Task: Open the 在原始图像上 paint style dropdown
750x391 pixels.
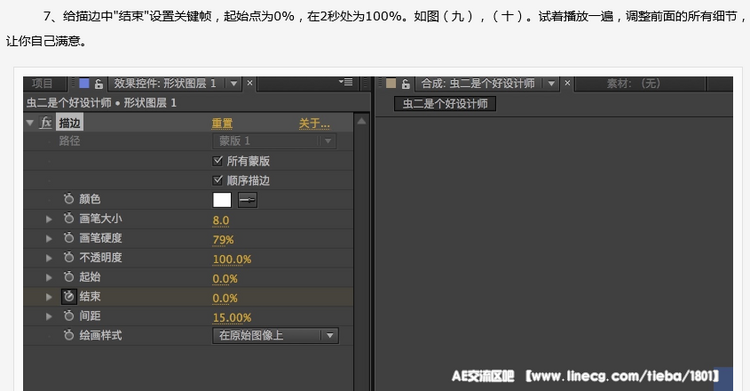Action: point(275,335)
